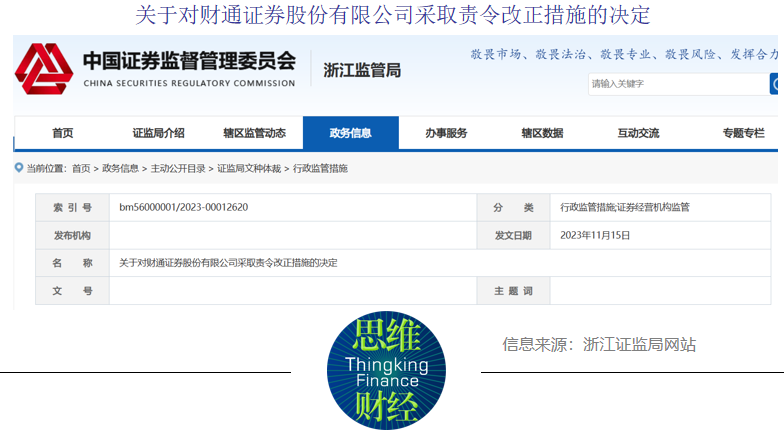Open the 首页 navigation tab
Image resolution: width=784 pixels, height=431 pixels.
62,133
